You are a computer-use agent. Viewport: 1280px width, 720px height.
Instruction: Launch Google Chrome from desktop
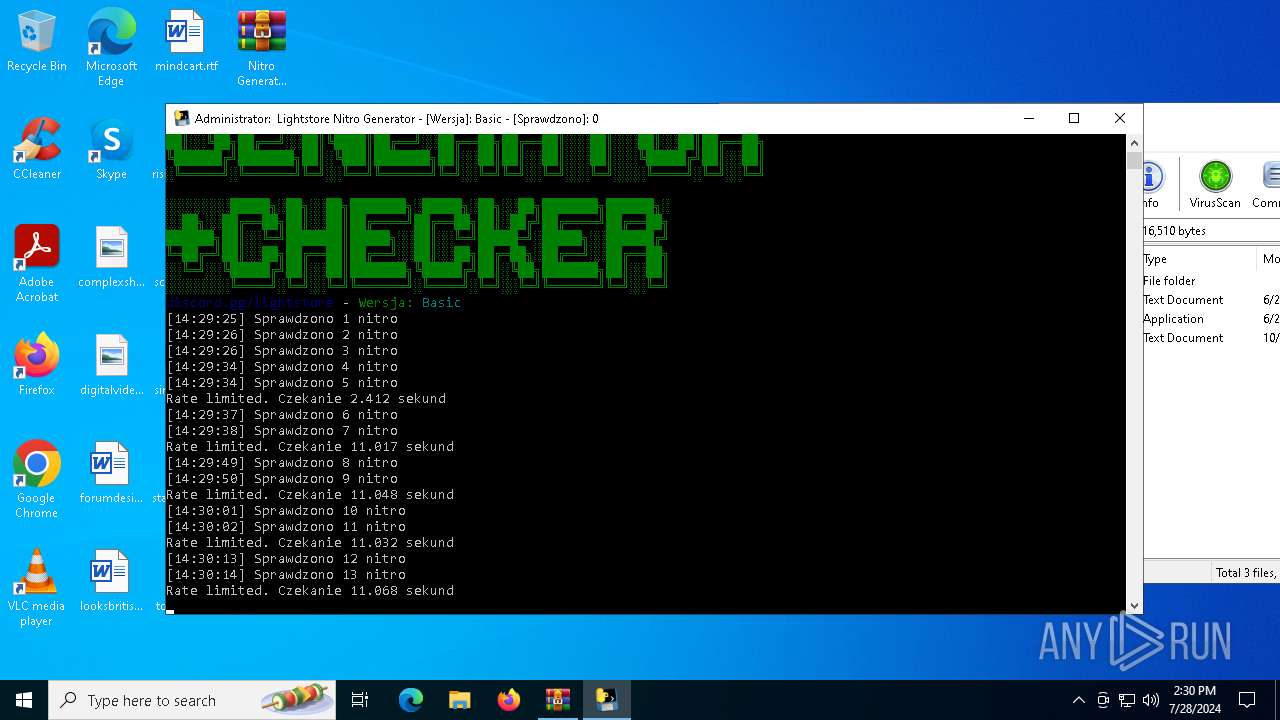point(37,480)
